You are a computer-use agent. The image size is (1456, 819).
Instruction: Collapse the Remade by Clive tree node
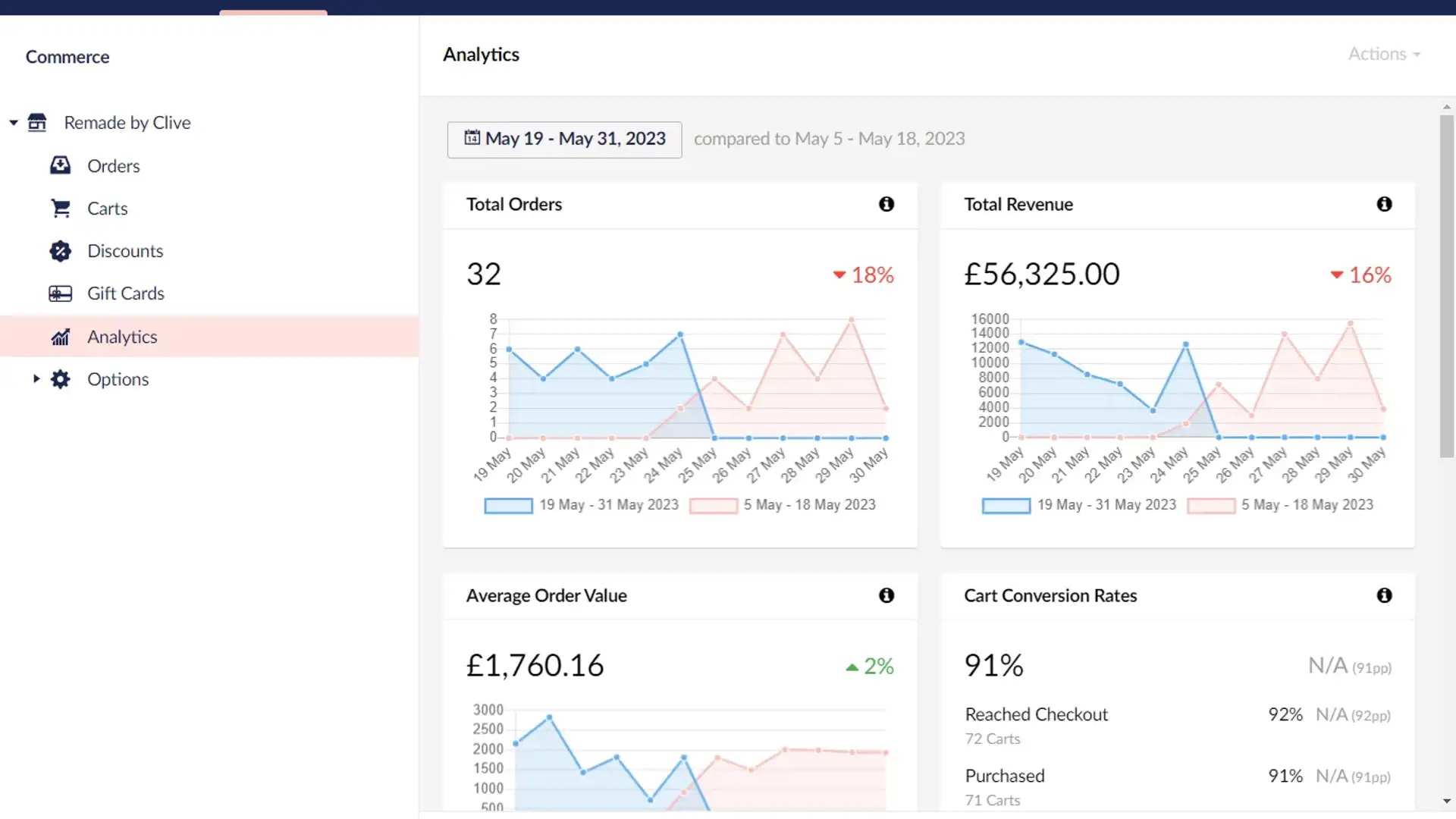(14, 123)
